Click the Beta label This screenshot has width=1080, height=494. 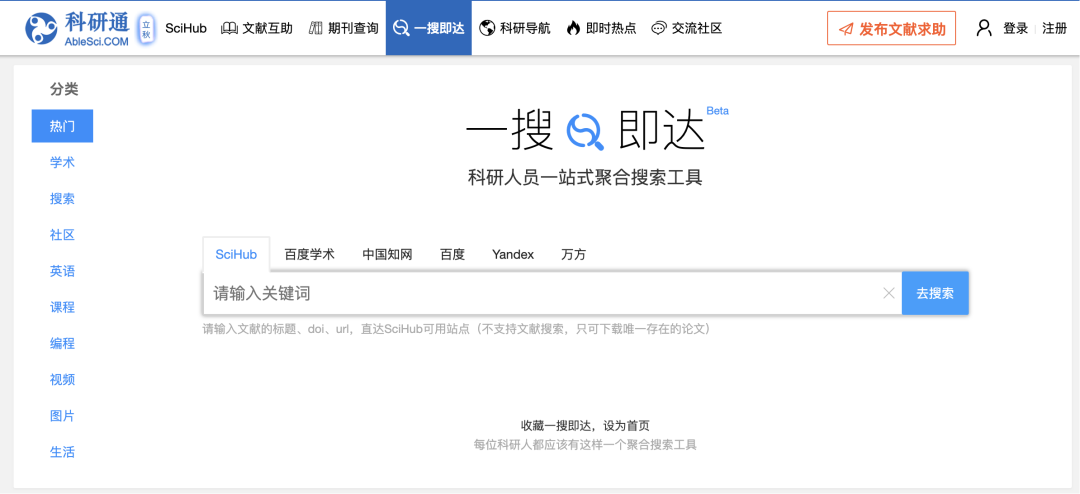[718, 110]
